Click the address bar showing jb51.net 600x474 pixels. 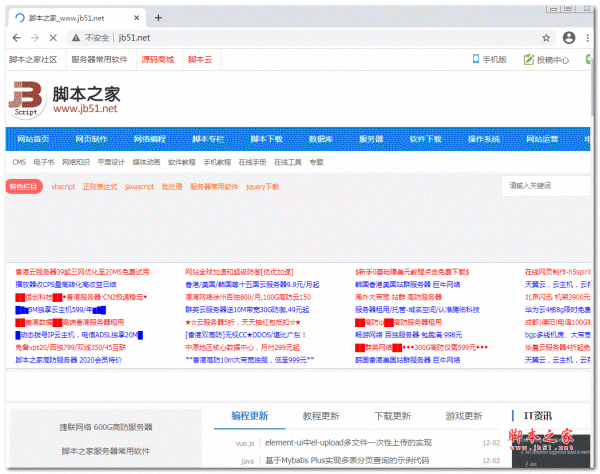click(x=300, y=37)
